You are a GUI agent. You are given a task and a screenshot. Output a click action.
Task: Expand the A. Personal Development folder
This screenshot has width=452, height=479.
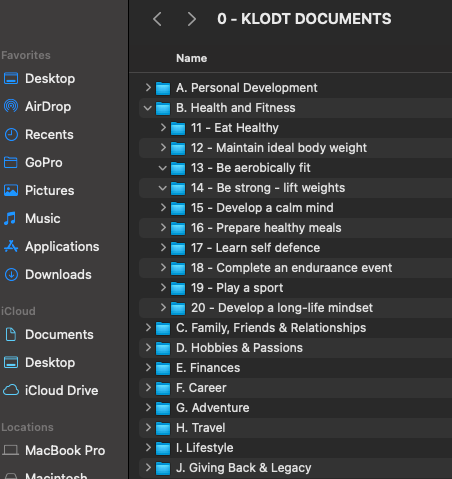coord(148,88)
